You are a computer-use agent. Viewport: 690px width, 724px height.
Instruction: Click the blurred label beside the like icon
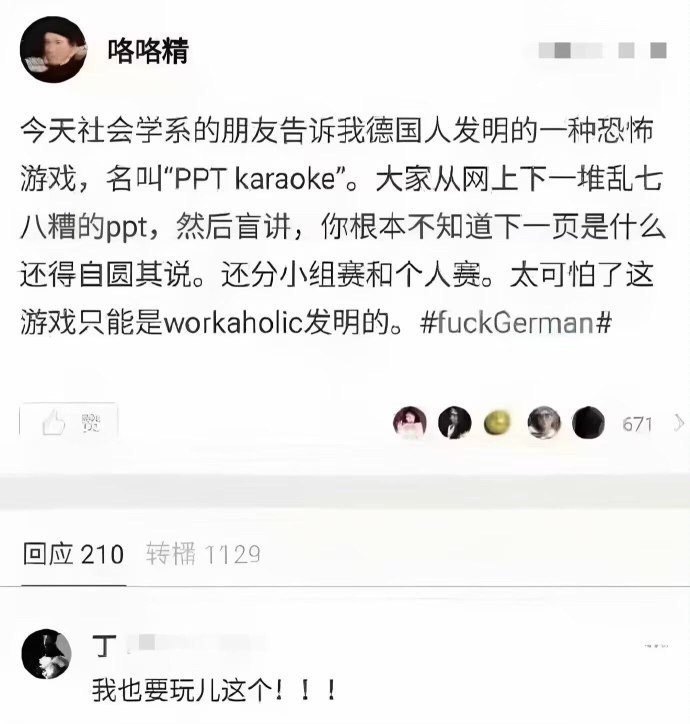91,422
